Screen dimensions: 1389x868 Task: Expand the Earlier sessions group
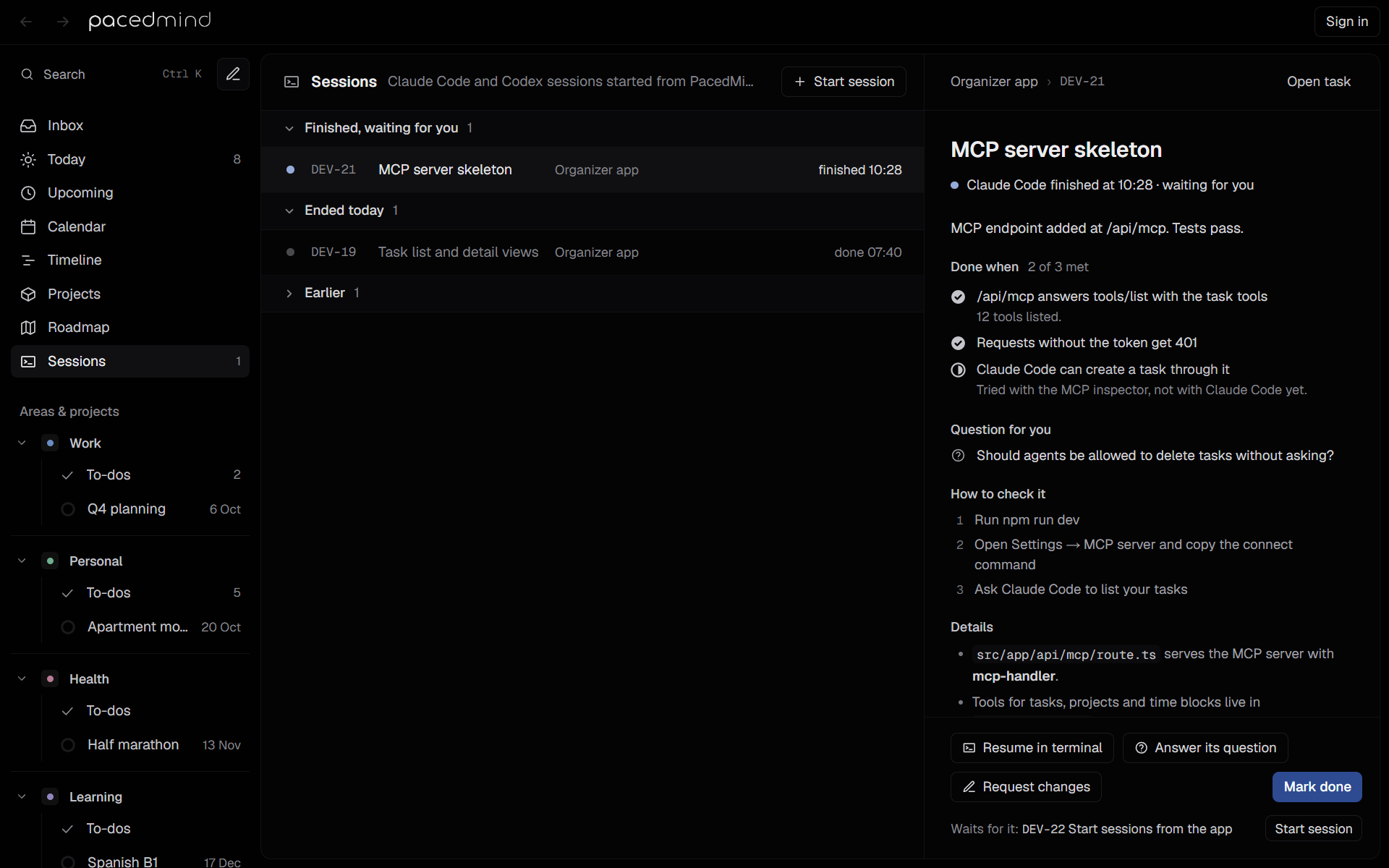click(x=289, y=293)
